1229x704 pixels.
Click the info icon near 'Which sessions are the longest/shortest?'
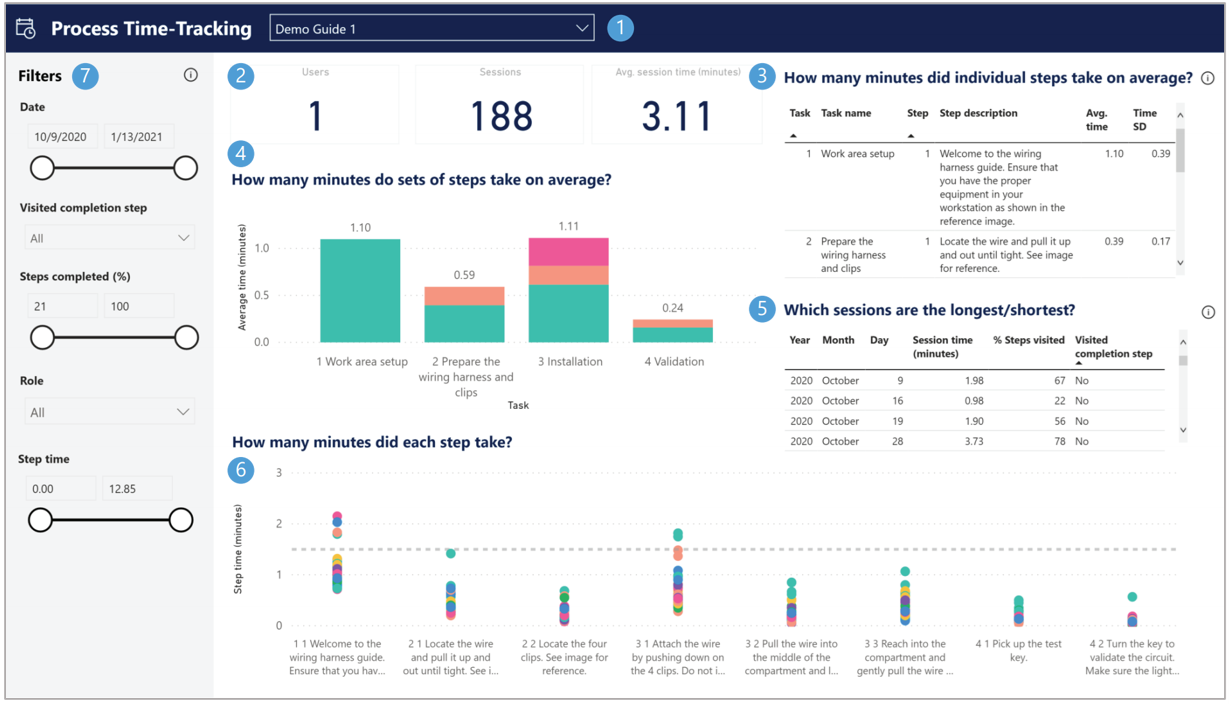[x=1208, y=312]
